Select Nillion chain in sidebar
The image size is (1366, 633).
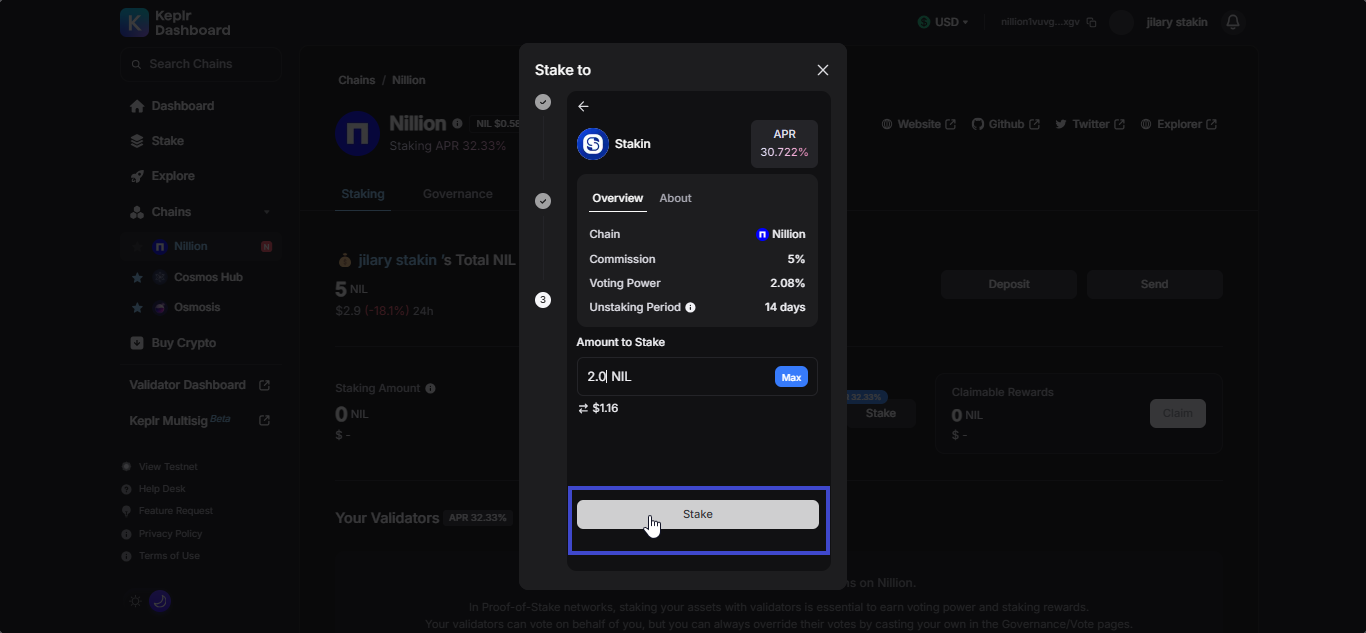[x=201, y=246]
